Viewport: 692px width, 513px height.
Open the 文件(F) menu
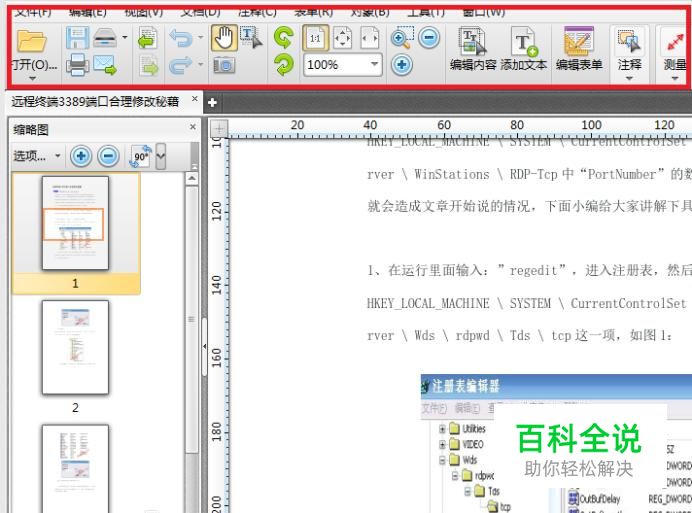[32, 12]
